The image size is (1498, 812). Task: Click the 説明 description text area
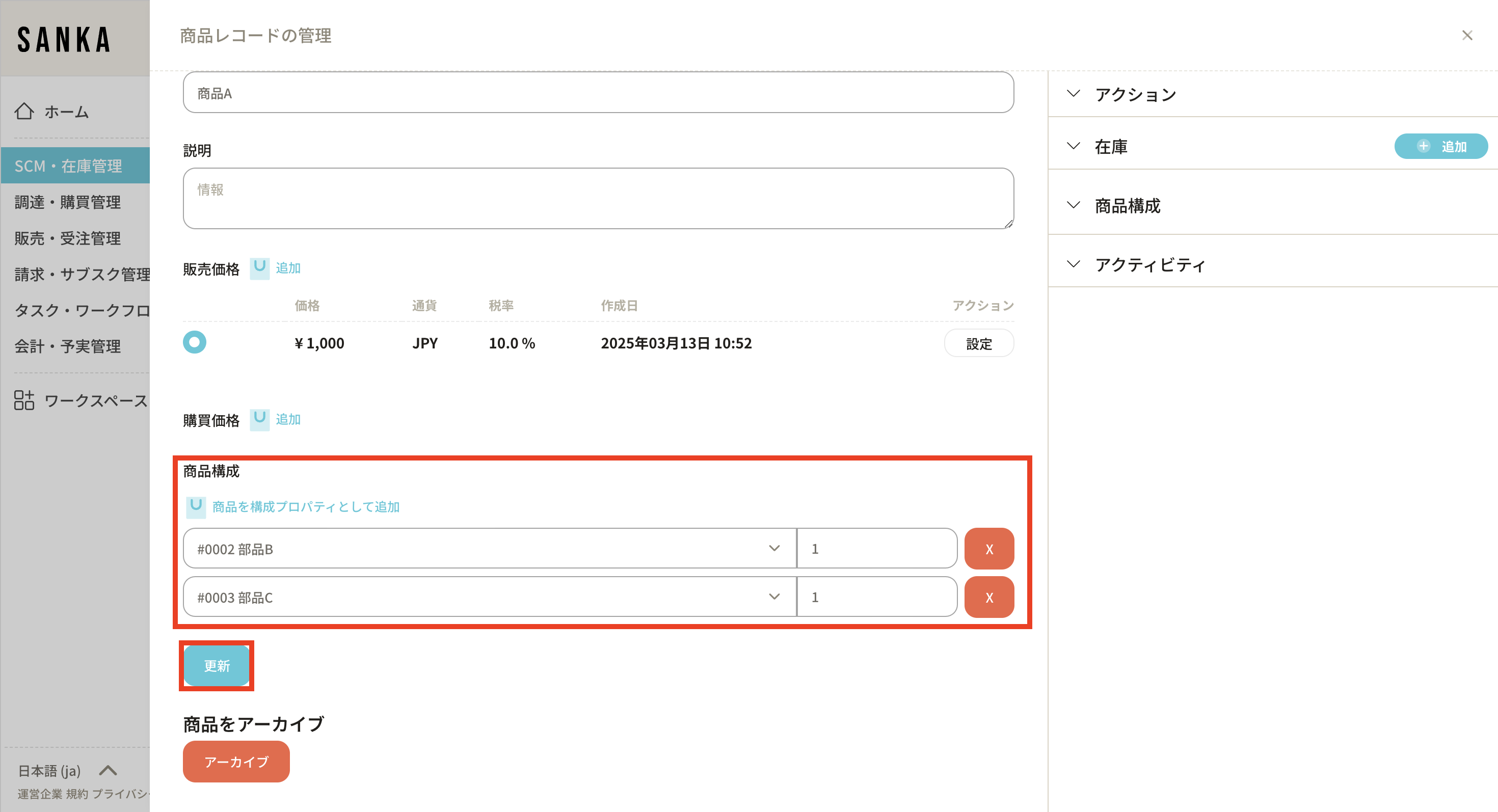pos(598,198)
